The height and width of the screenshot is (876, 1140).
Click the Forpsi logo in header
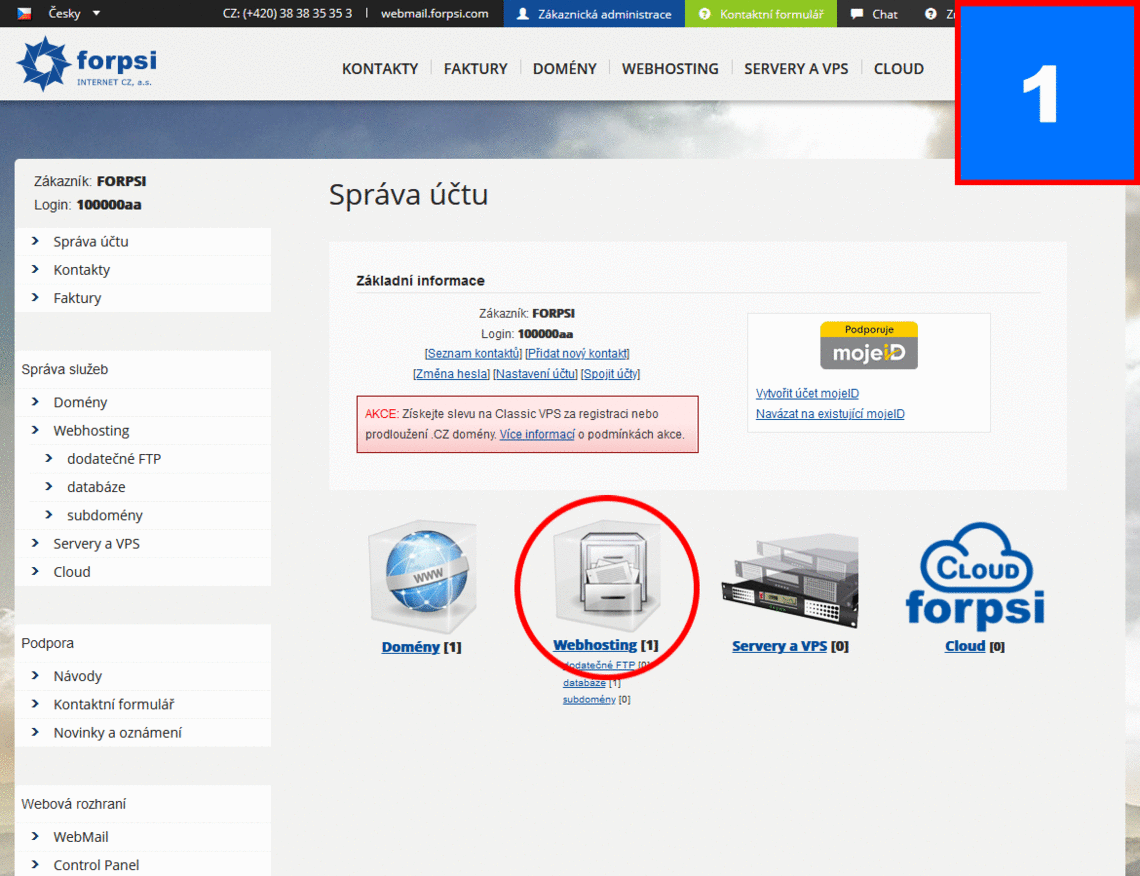point(87,64)
